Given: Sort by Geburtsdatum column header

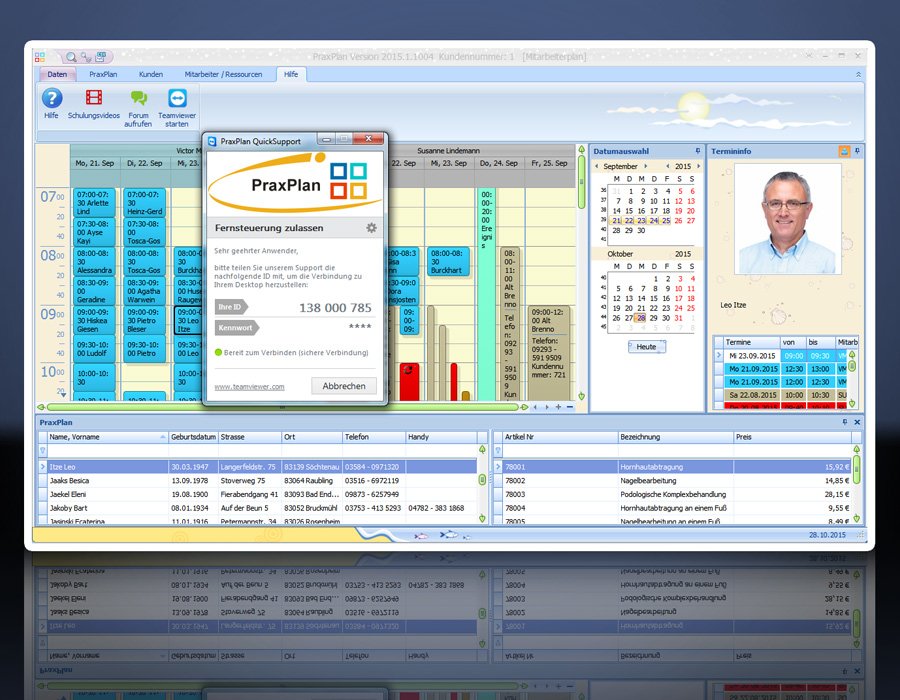Looking at the screenshot, I should tap(193, 437).
